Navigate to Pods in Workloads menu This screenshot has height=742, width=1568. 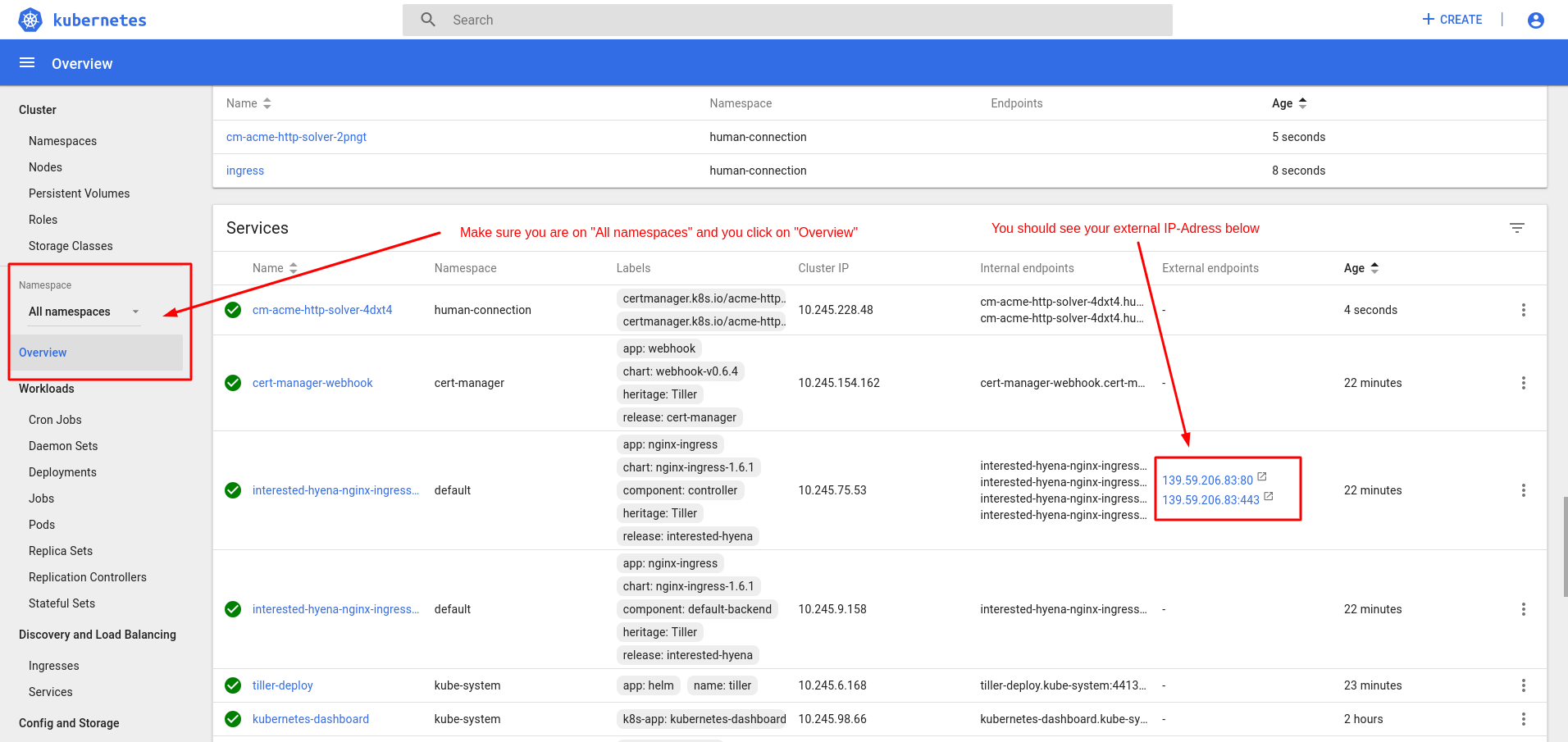41,524
